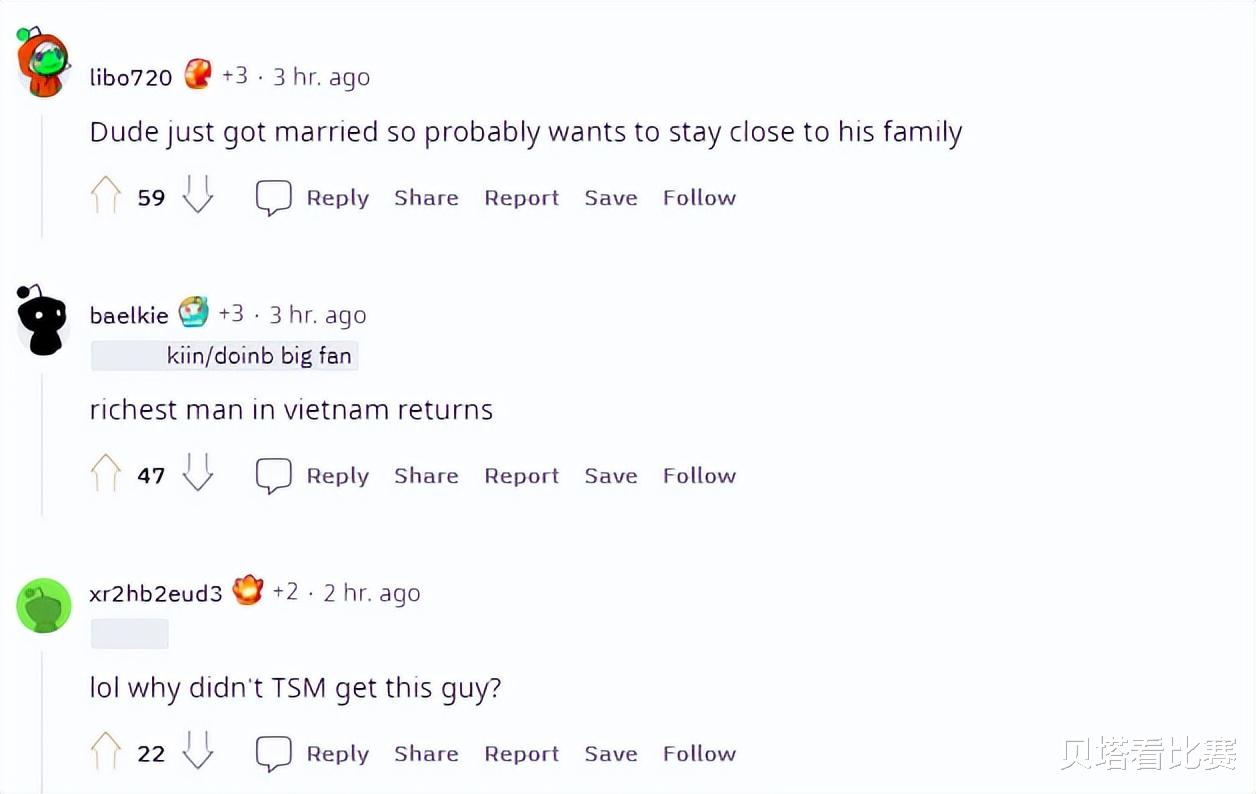The height and width of the screenshot is (794, 1256).
Task: Downvote baelkie's comment
Action: (x=198, y=474)
